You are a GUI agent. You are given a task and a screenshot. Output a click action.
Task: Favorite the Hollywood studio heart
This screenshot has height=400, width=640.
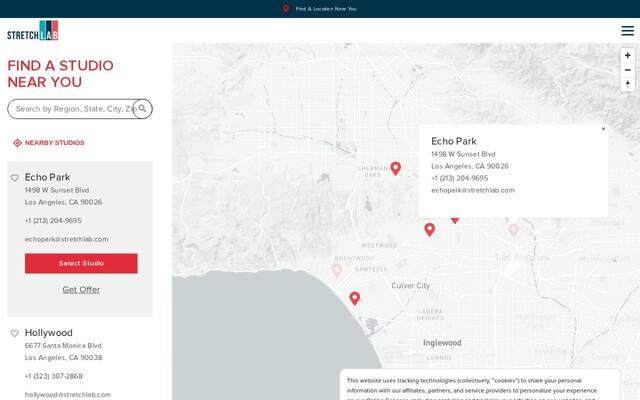(15, 333)
